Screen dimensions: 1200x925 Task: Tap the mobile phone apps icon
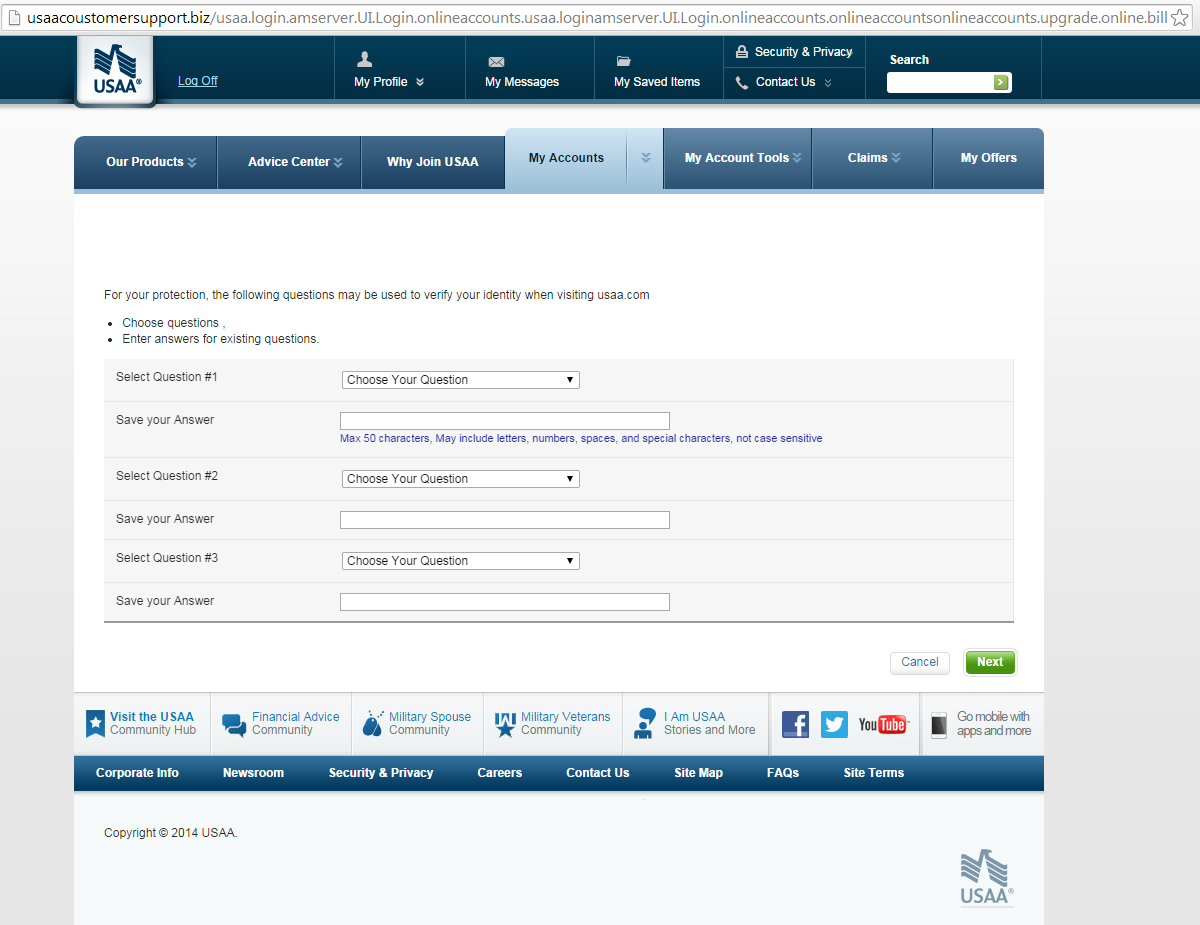pos(939,725)
